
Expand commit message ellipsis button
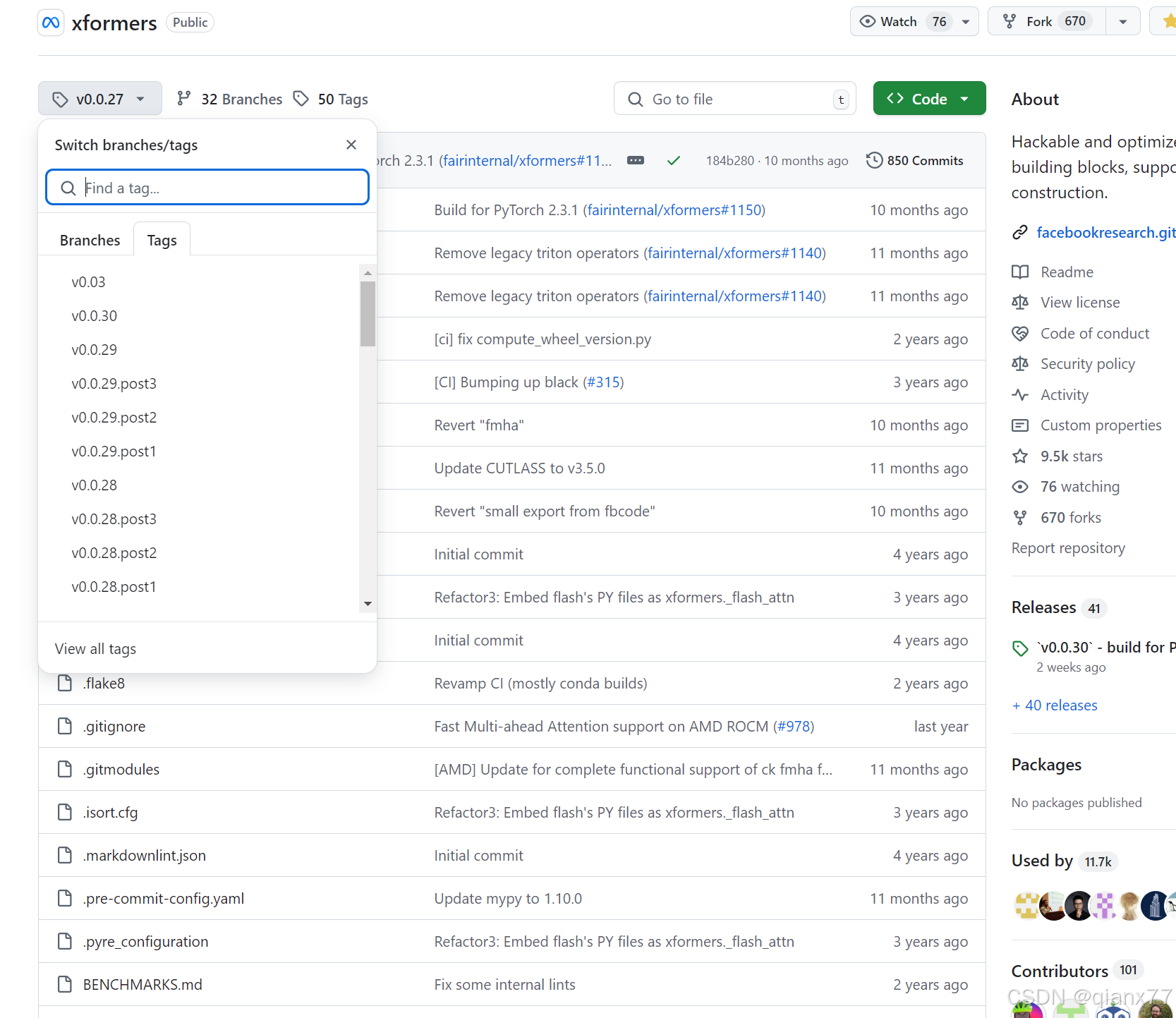pos(636,160)
